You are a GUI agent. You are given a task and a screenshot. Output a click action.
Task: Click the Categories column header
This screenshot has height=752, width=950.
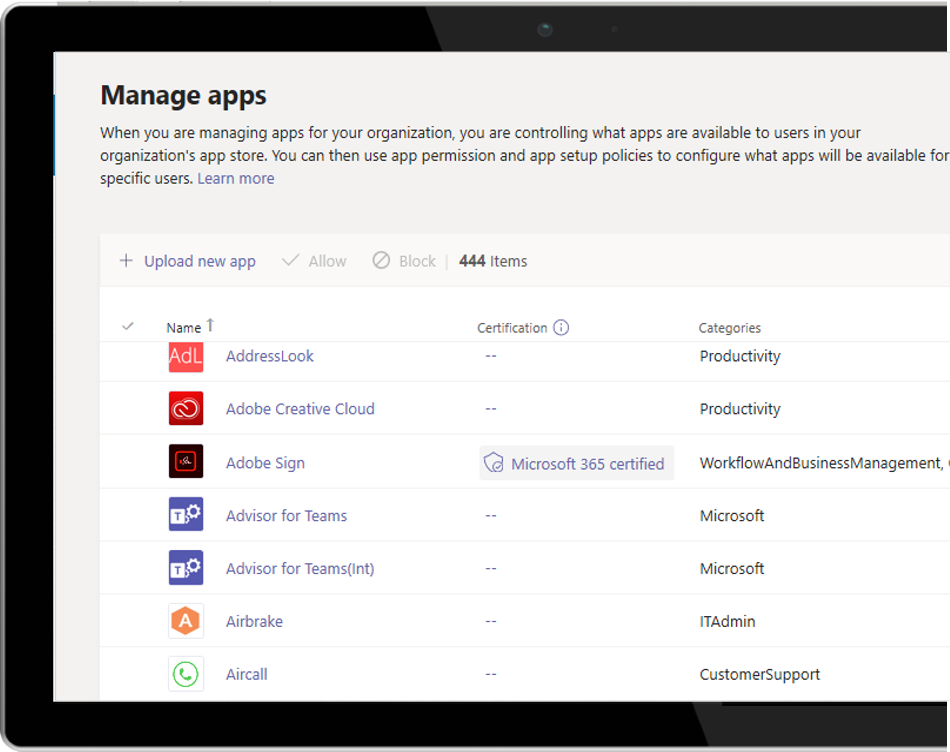point(729,328)
